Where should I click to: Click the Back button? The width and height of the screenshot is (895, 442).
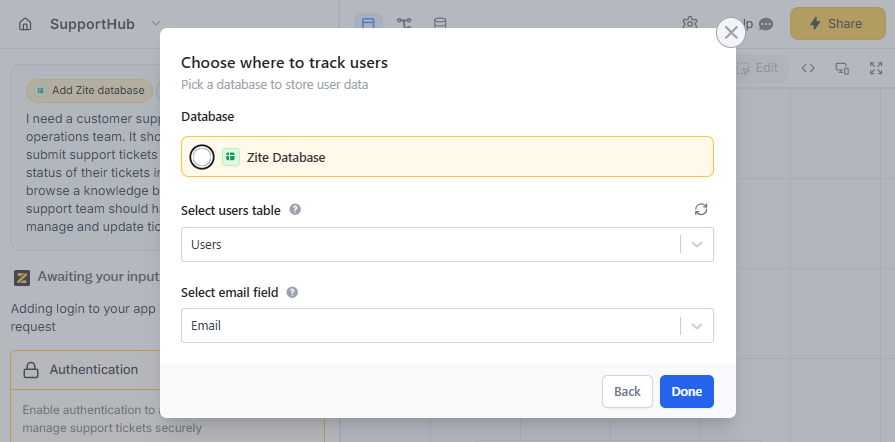[x=627, y=392]
